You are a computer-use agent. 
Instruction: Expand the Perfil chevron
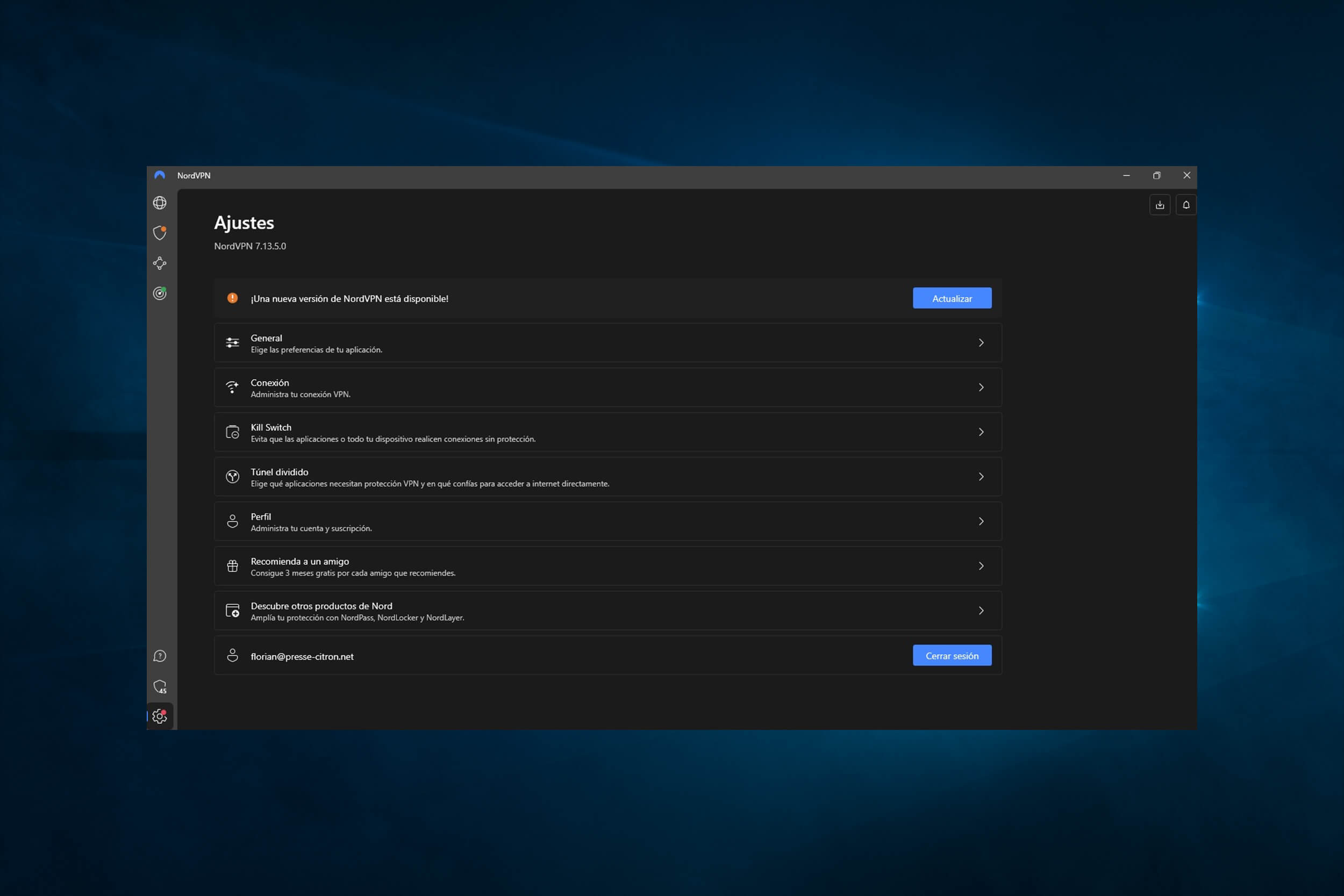981,521
